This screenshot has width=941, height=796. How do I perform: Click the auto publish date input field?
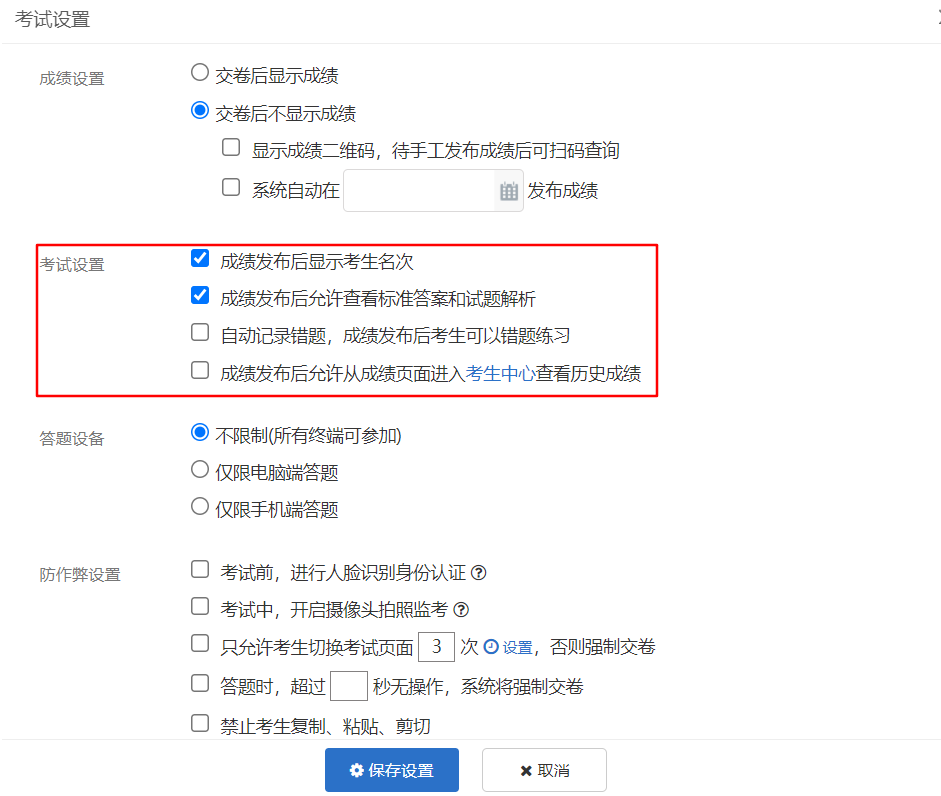tap(419, 191)
